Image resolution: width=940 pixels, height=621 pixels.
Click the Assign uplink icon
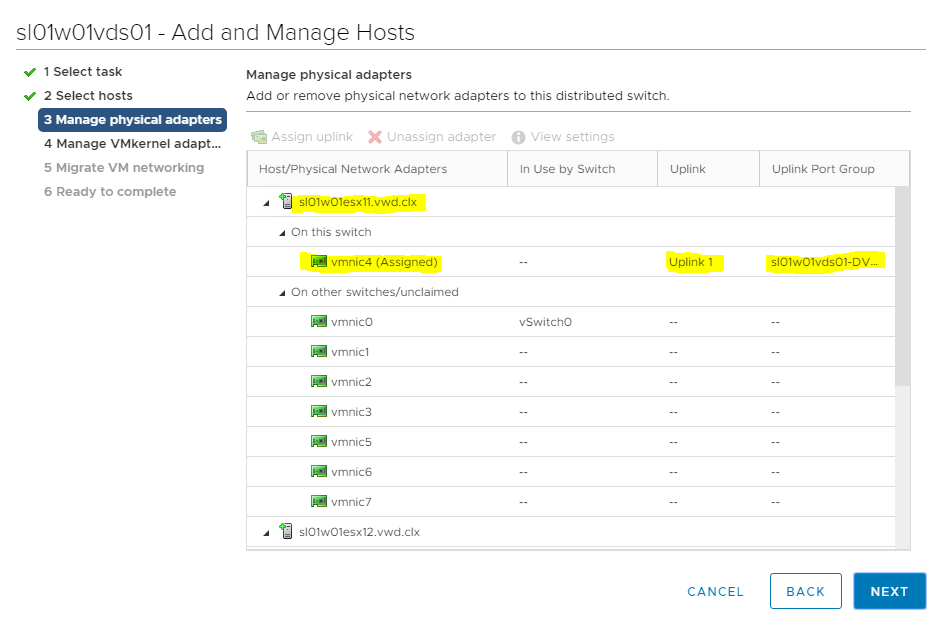(259, 137)
